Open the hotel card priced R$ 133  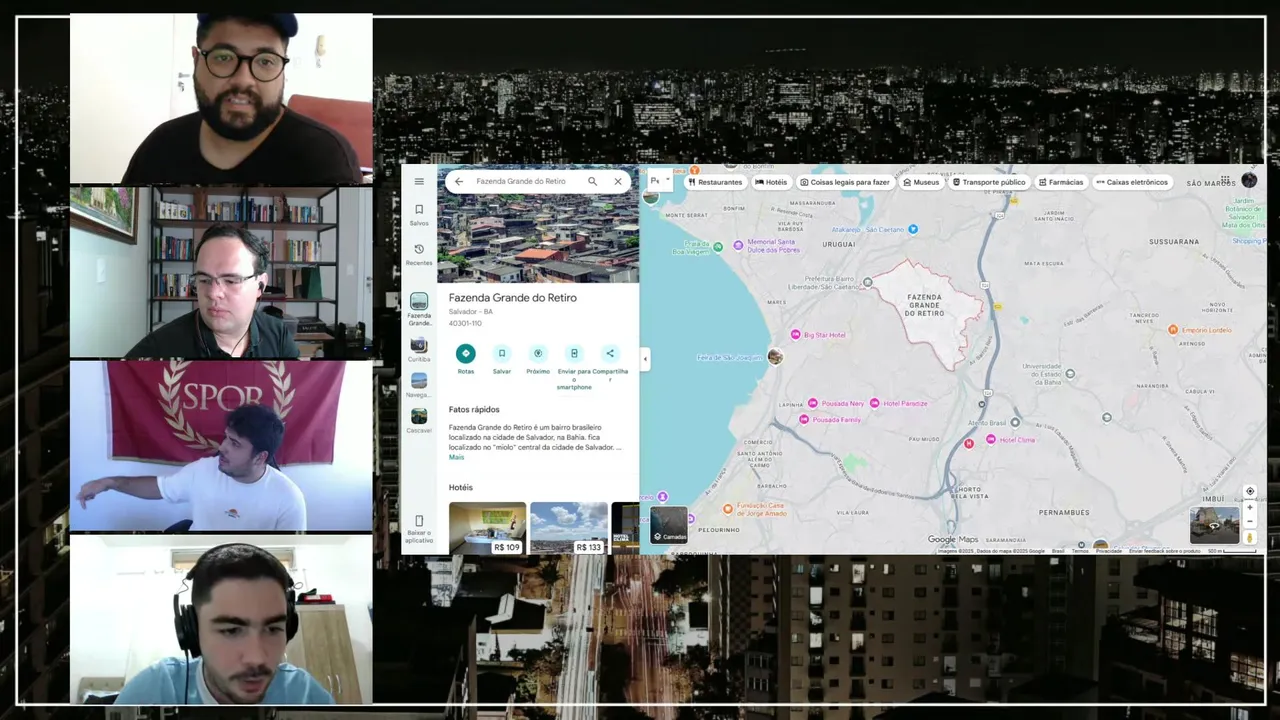pyautogui.click(x=569, y=528)
